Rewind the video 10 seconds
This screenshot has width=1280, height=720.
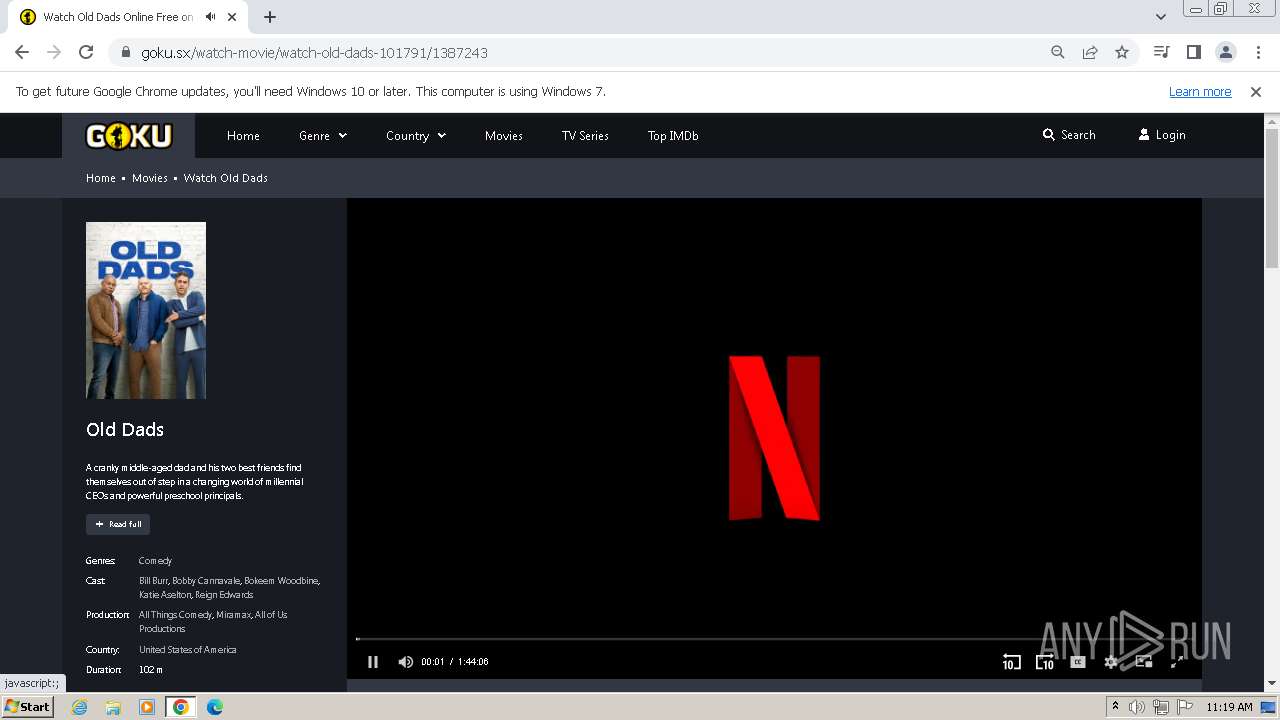coord(1011,662)
